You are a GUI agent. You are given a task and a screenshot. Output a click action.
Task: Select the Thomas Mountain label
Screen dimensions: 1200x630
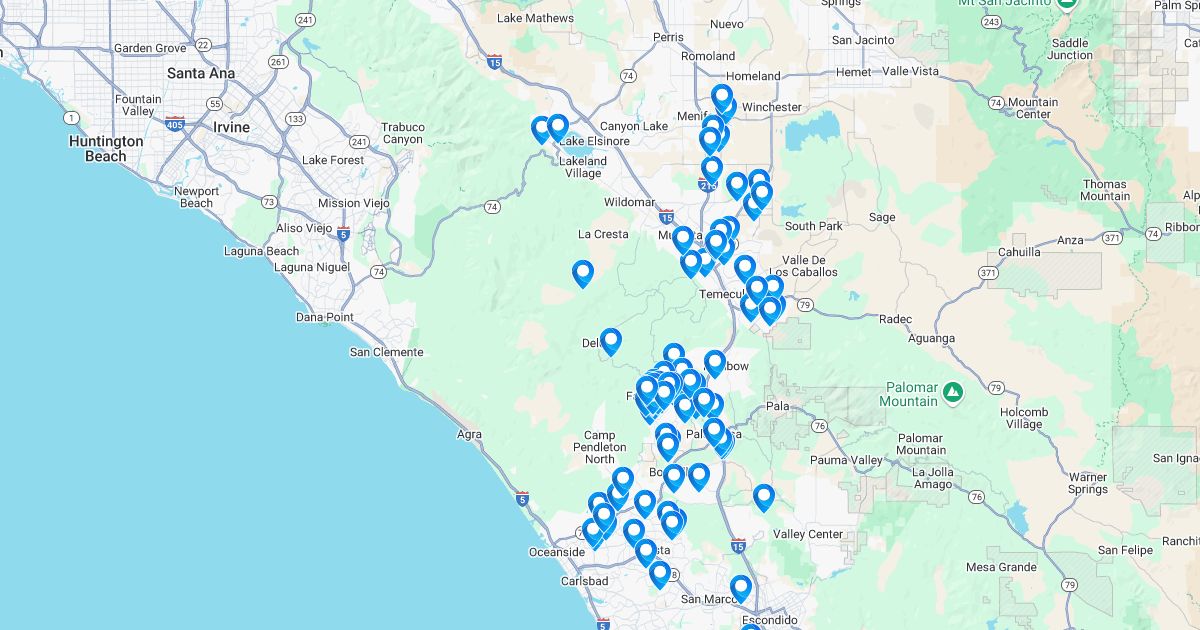point(1104,190)
